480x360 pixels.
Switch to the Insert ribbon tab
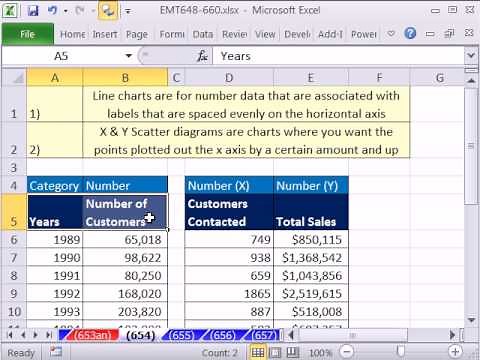105,34
